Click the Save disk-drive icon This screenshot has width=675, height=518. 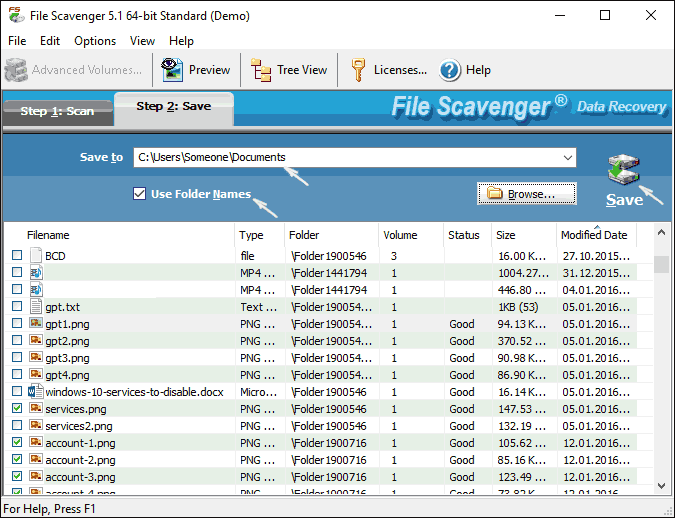coord(624,170)
